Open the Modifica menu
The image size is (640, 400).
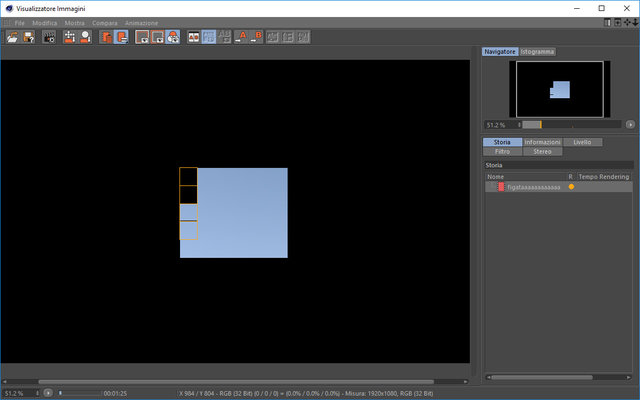(45, 23)
